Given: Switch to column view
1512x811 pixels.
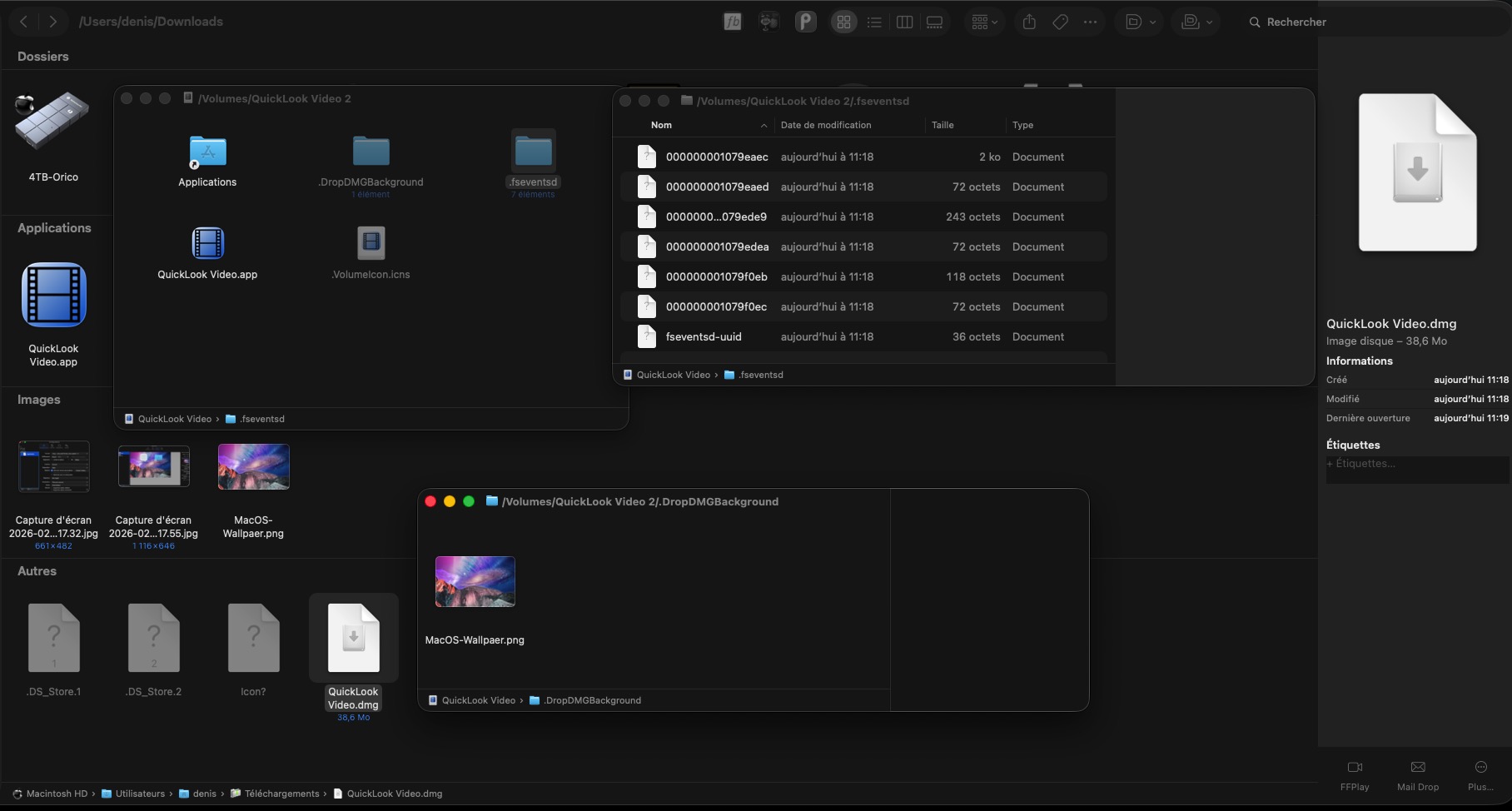Looking at the screenshot, I should click(904, 22).
